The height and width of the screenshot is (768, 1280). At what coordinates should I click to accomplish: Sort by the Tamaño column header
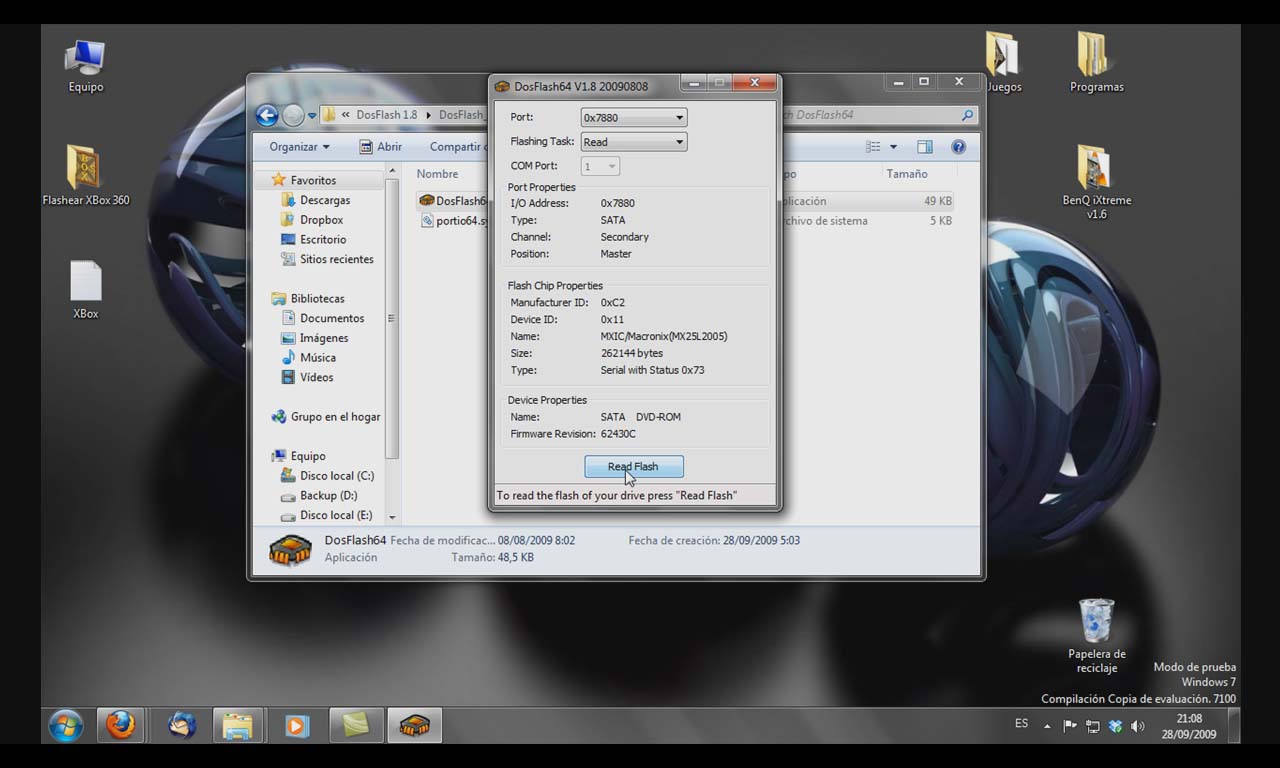point(906,174)
